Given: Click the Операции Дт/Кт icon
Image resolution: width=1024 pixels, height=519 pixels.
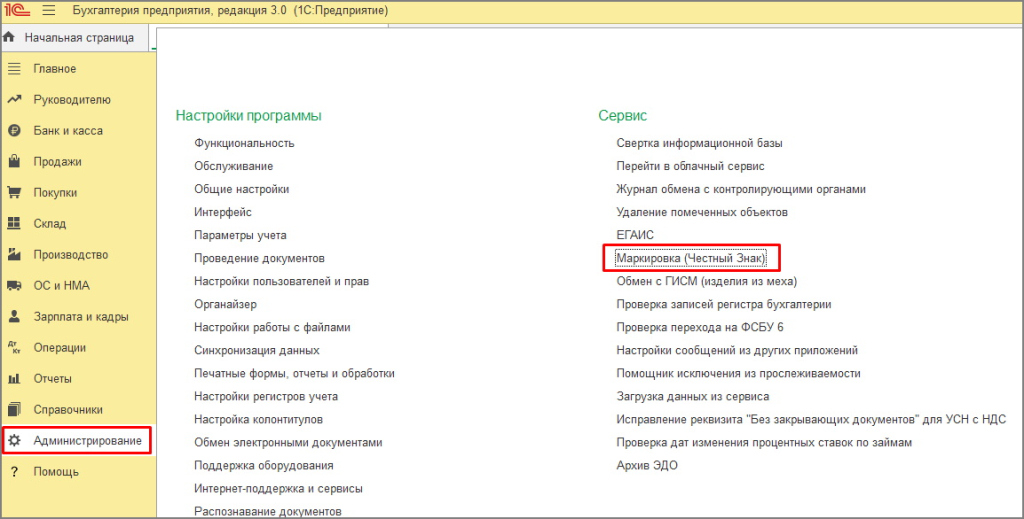Looking at the screenshot, I should point(14,348).
